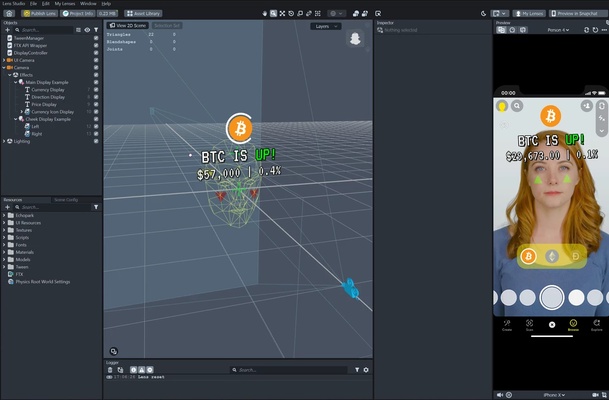Screen dimensions: 609x400
Task: Click the Snapchat ghost icon in the viewport
Action: point(355,38)
